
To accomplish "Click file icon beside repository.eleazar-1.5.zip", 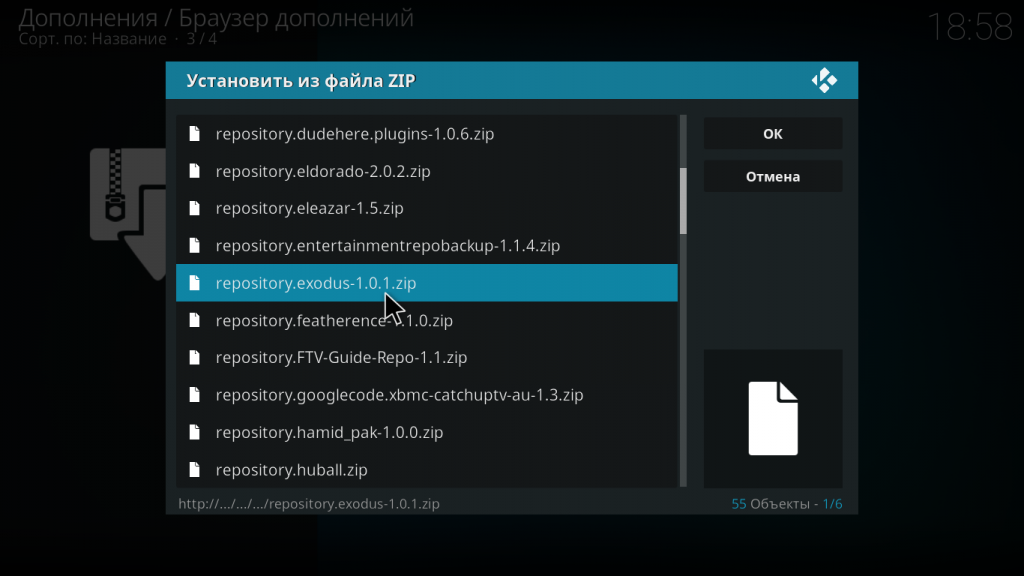I will pyautogui.click(x=194, y=208).
